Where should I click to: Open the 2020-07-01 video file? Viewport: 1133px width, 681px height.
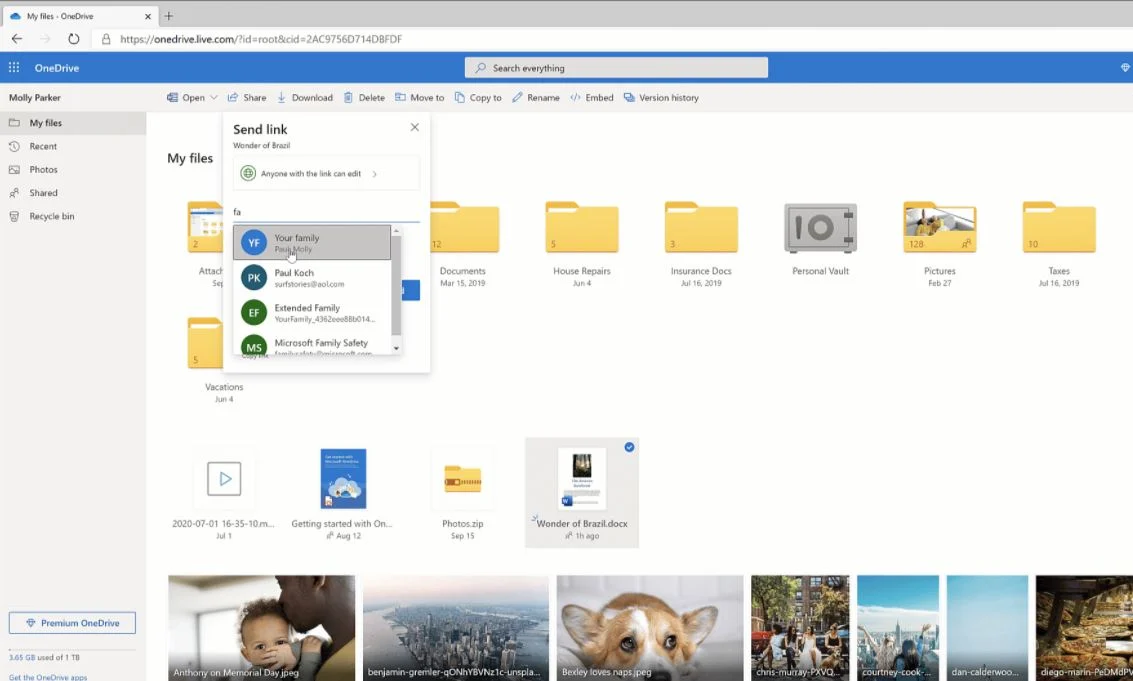coord(224,479)
